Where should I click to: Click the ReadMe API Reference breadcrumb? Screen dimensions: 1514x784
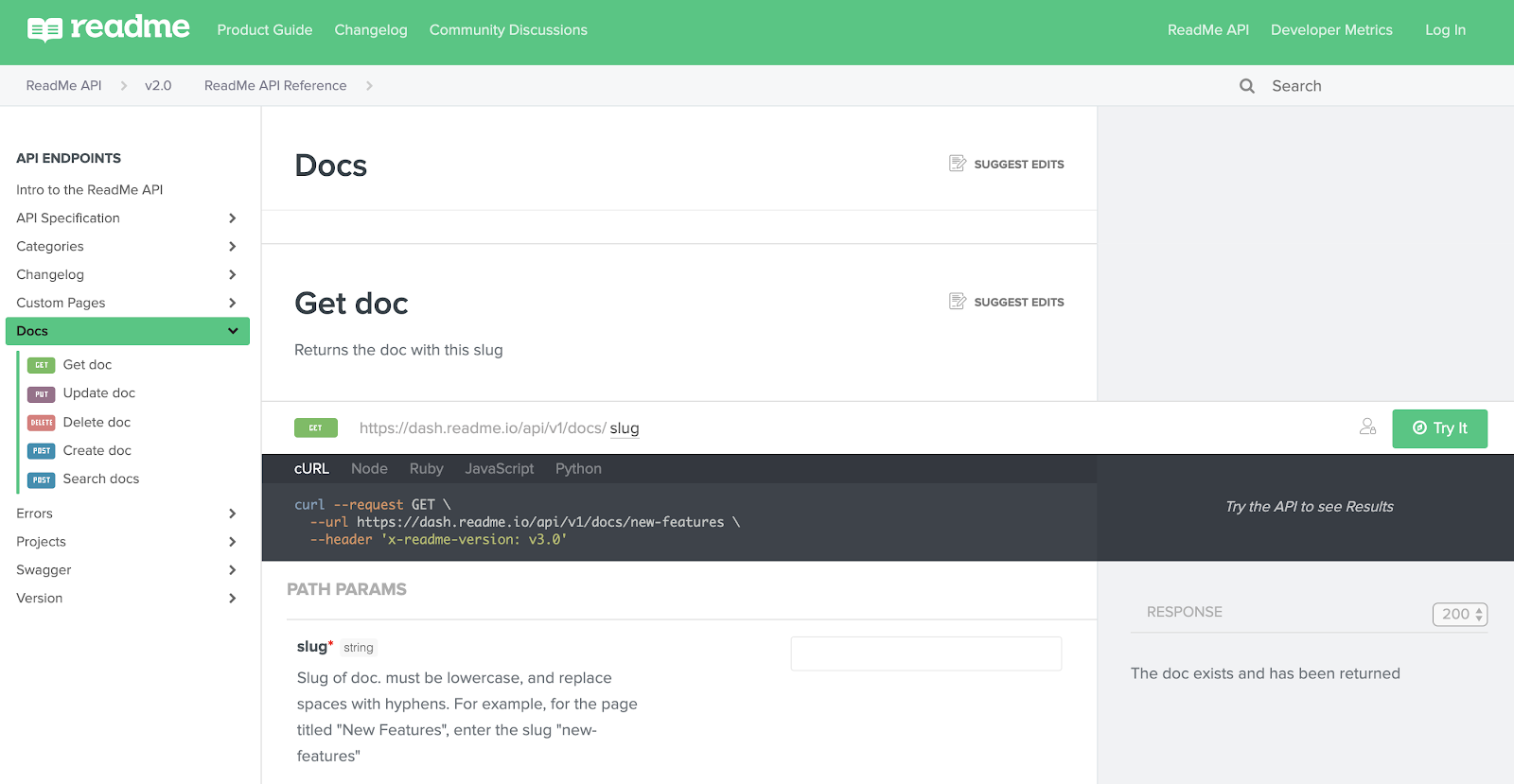click(275, 86)
